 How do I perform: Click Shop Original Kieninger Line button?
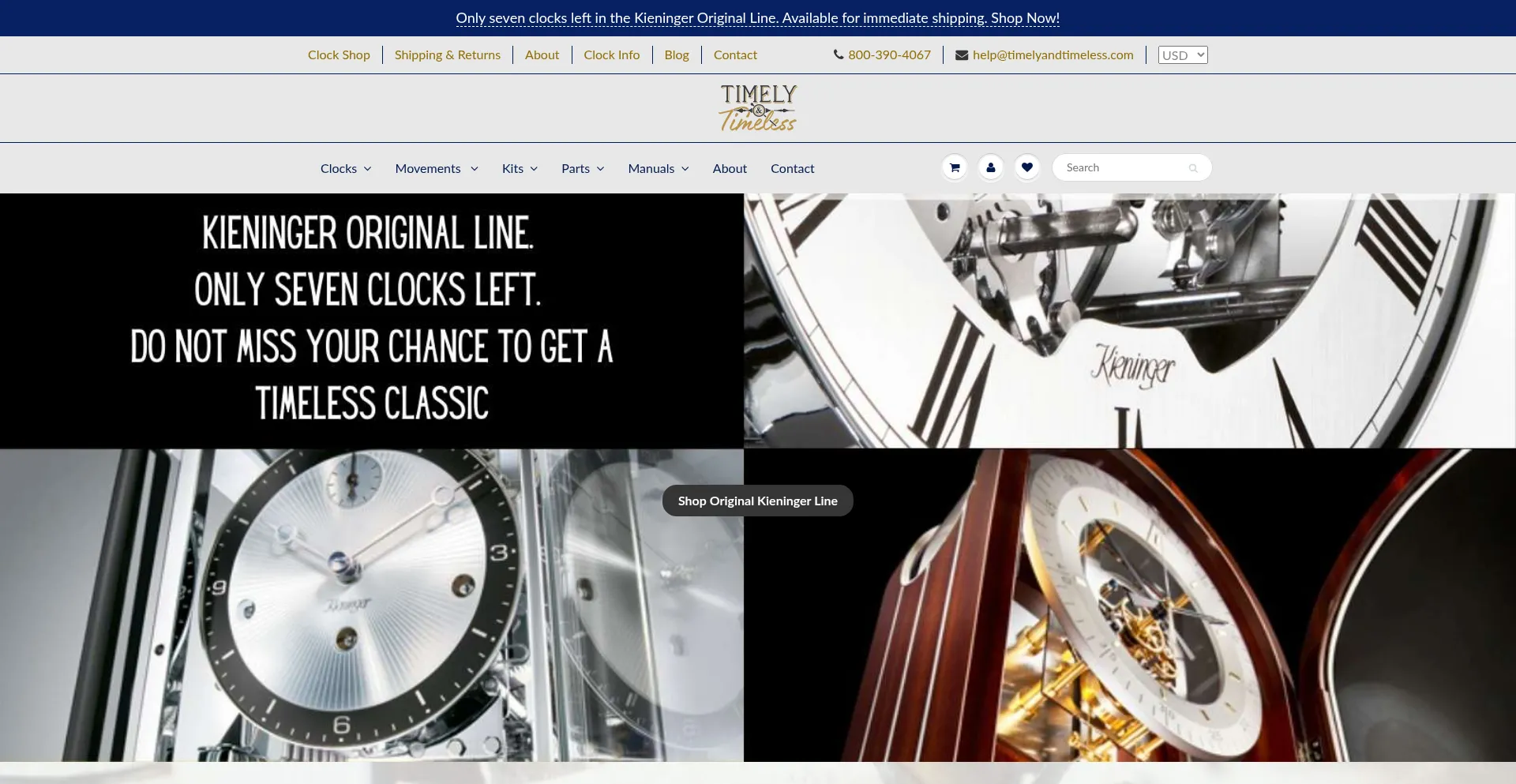tap(758, 501)
